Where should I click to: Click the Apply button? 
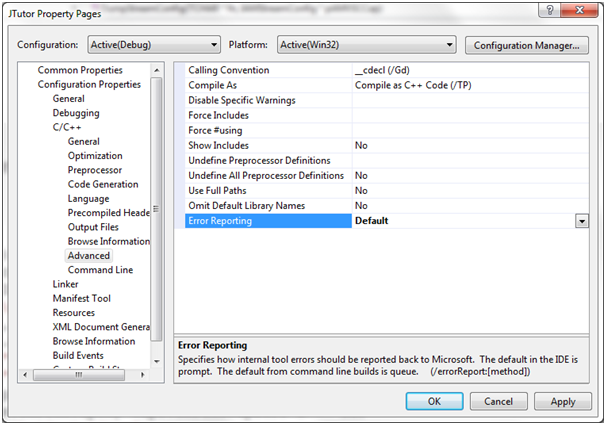pyautogui.click(x=563, y=401)
